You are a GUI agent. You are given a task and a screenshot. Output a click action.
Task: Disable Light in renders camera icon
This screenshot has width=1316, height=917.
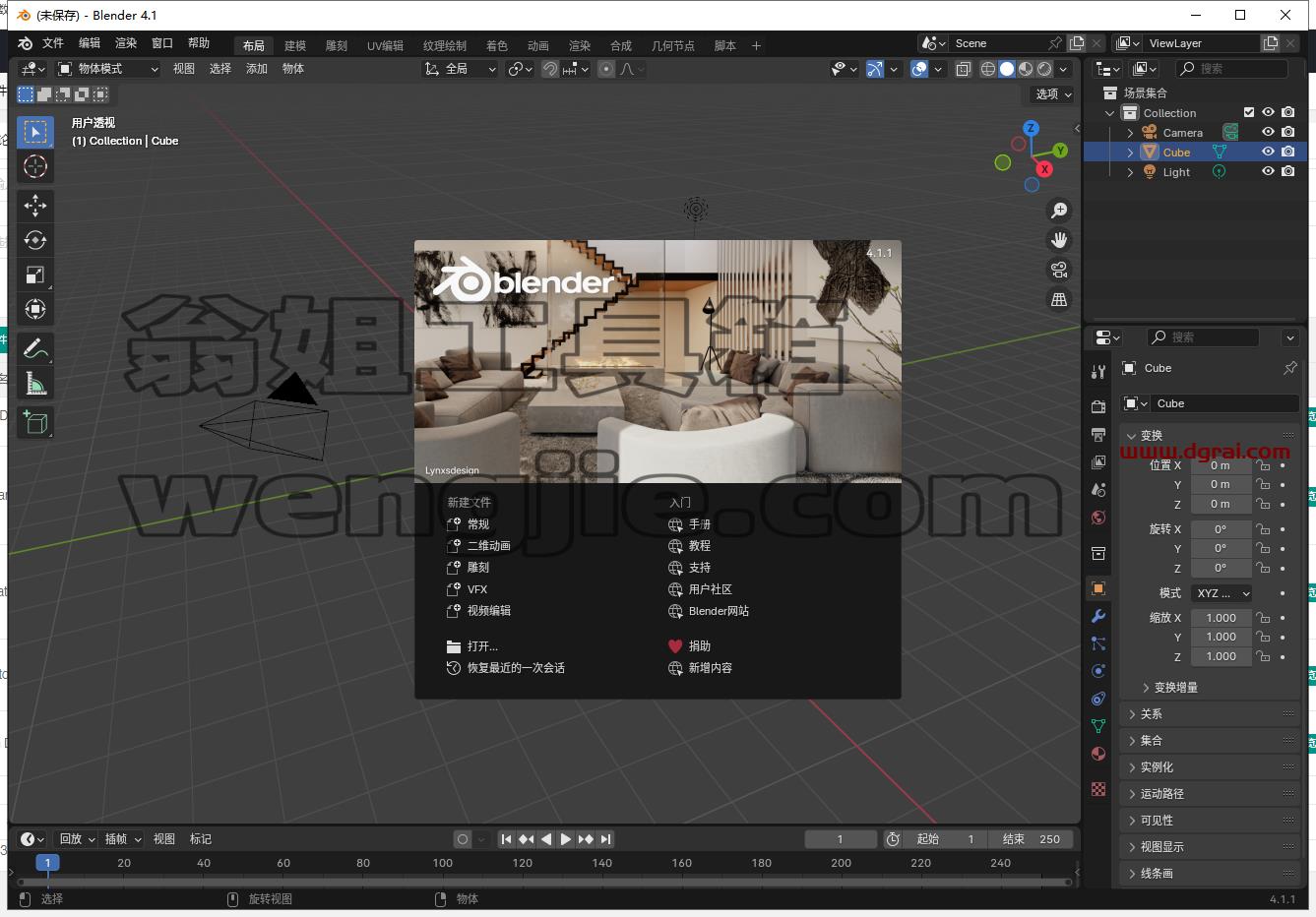click(1288, 171)
